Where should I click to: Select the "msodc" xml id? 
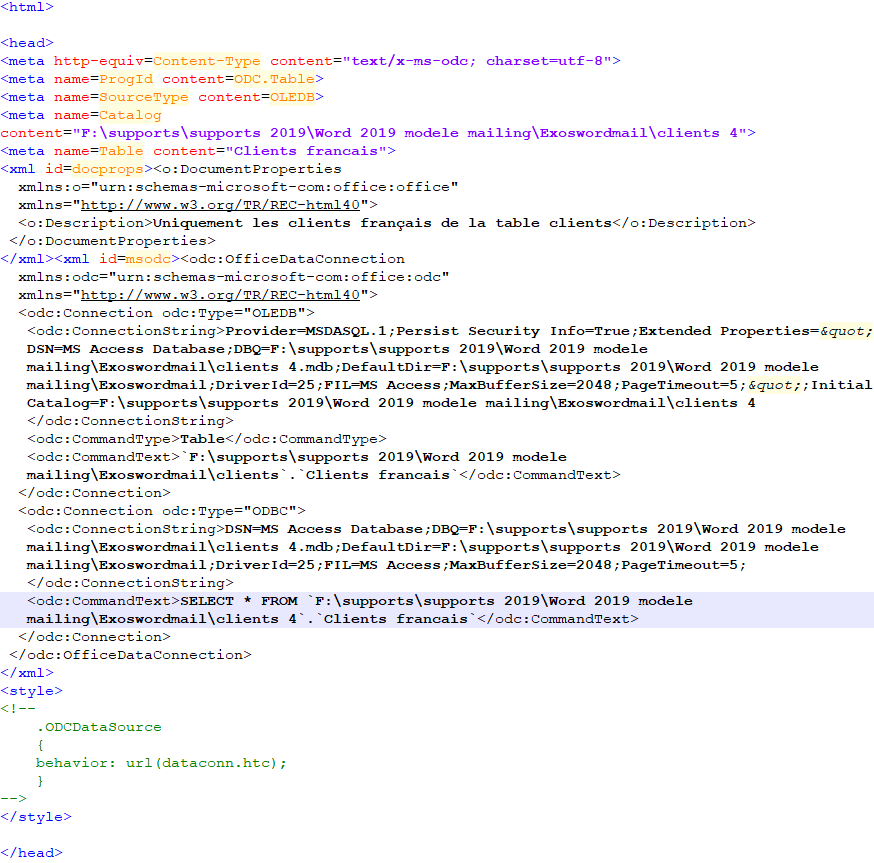148,259
